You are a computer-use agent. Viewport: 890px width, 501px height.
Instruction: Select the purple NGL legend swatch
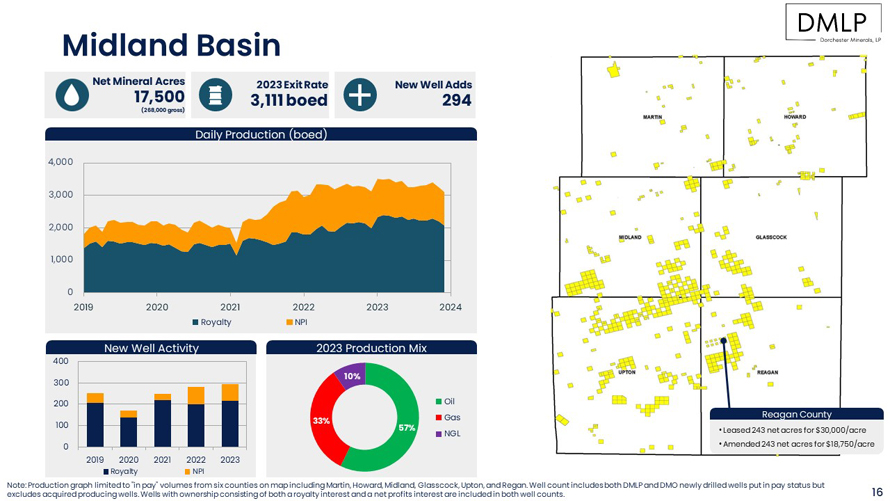pos(439,434)
